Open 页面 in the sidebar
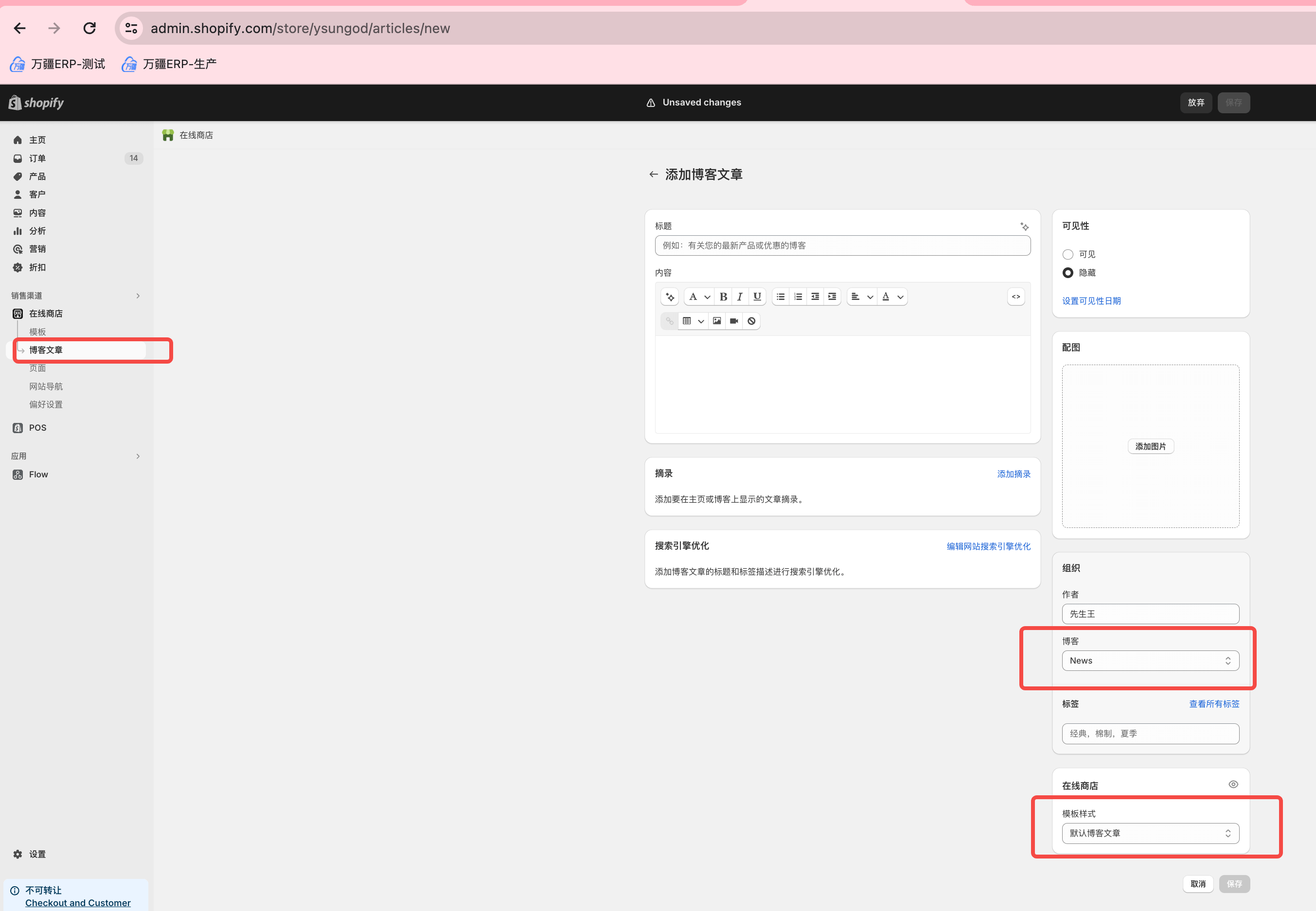The height and width of the screenshot is (911, 1316). 37,368
